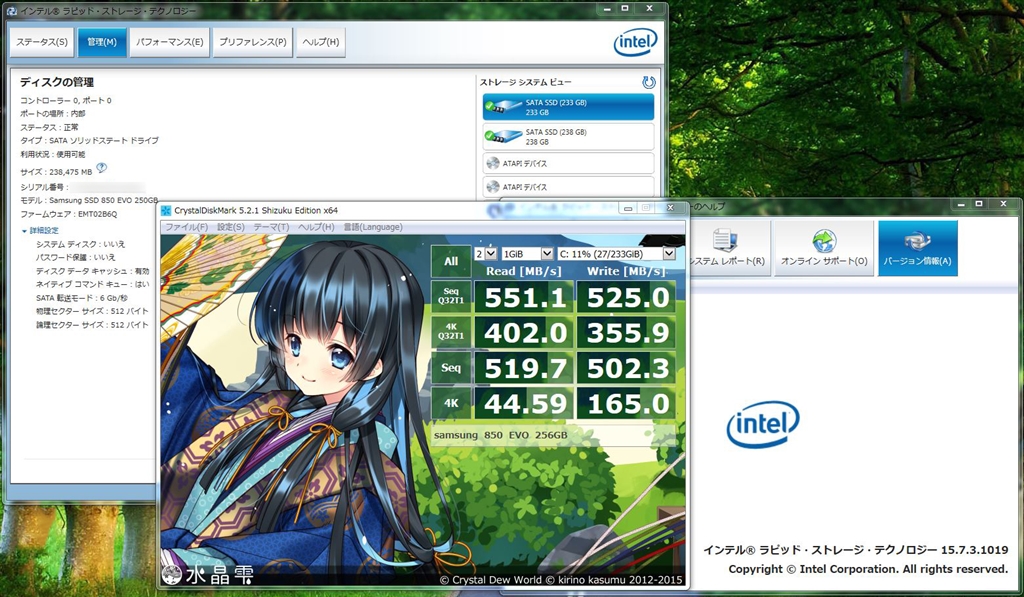This screenshot has height=597, width=1024.
Task: Select the second ATAPI デバイス entry
Action: (x=568, y=187)
